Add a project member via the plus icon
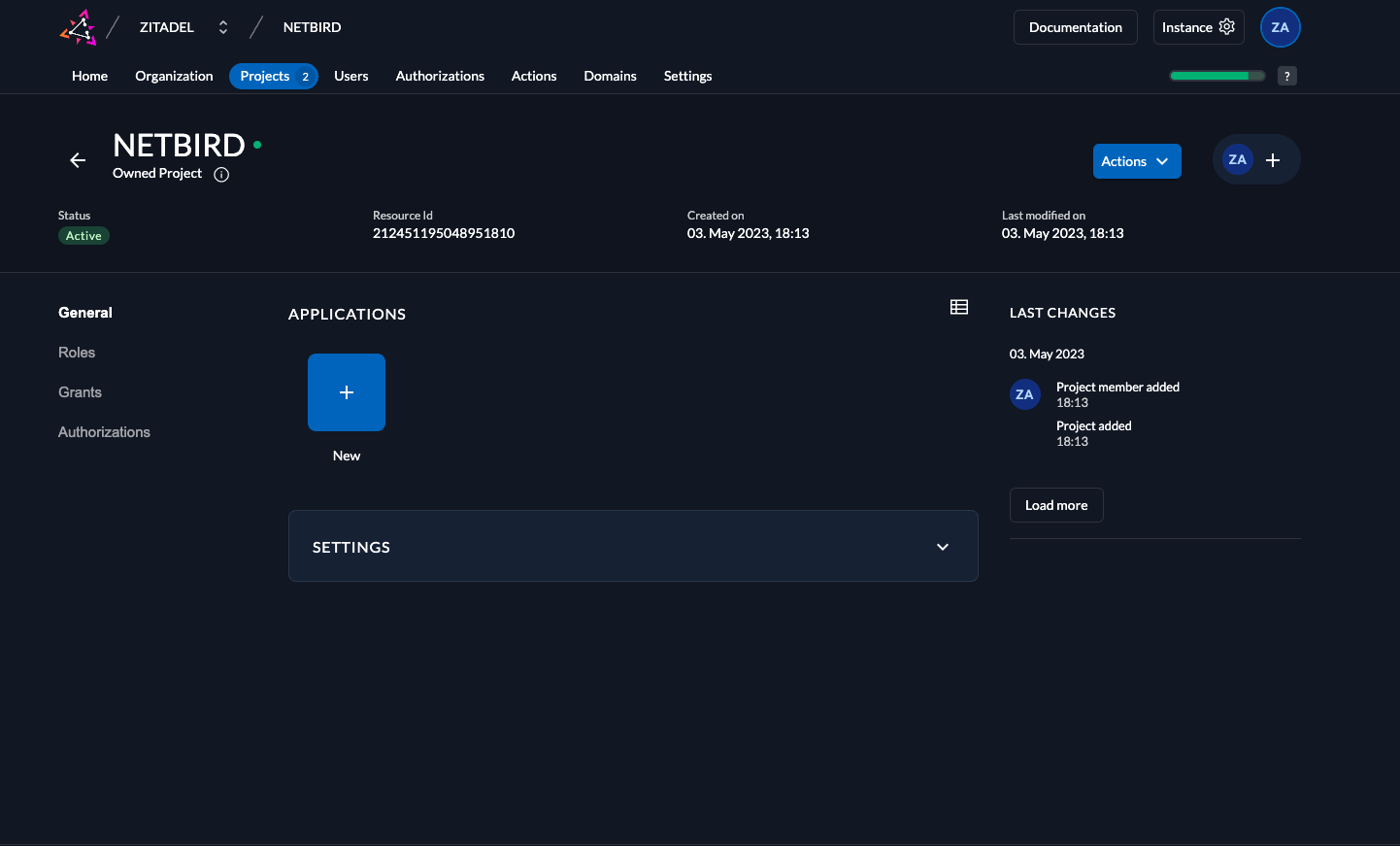Viewport: 1400px width, 846px height. [1273, 159]
